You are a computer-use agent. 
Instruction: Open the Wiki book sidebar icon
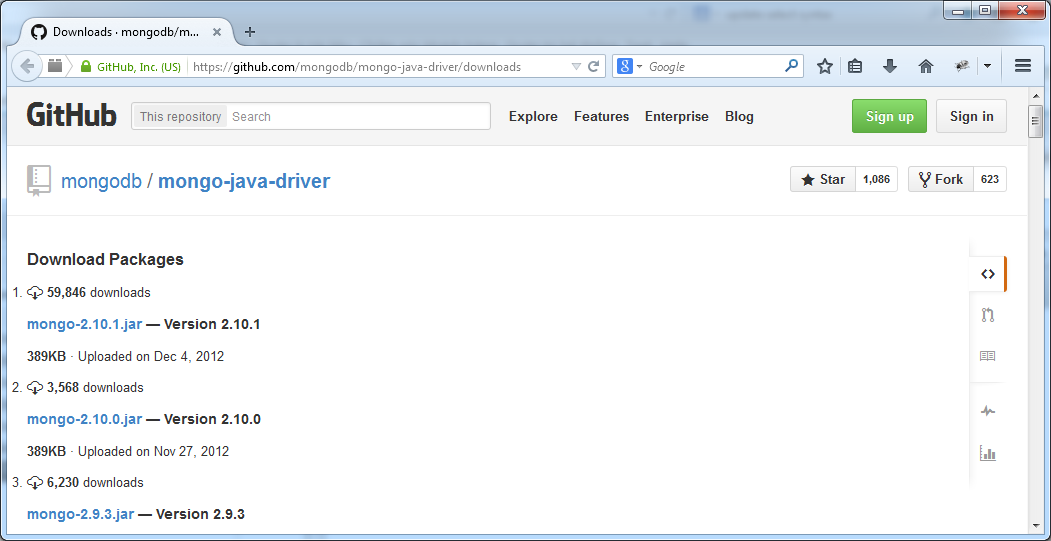(987, 356)
